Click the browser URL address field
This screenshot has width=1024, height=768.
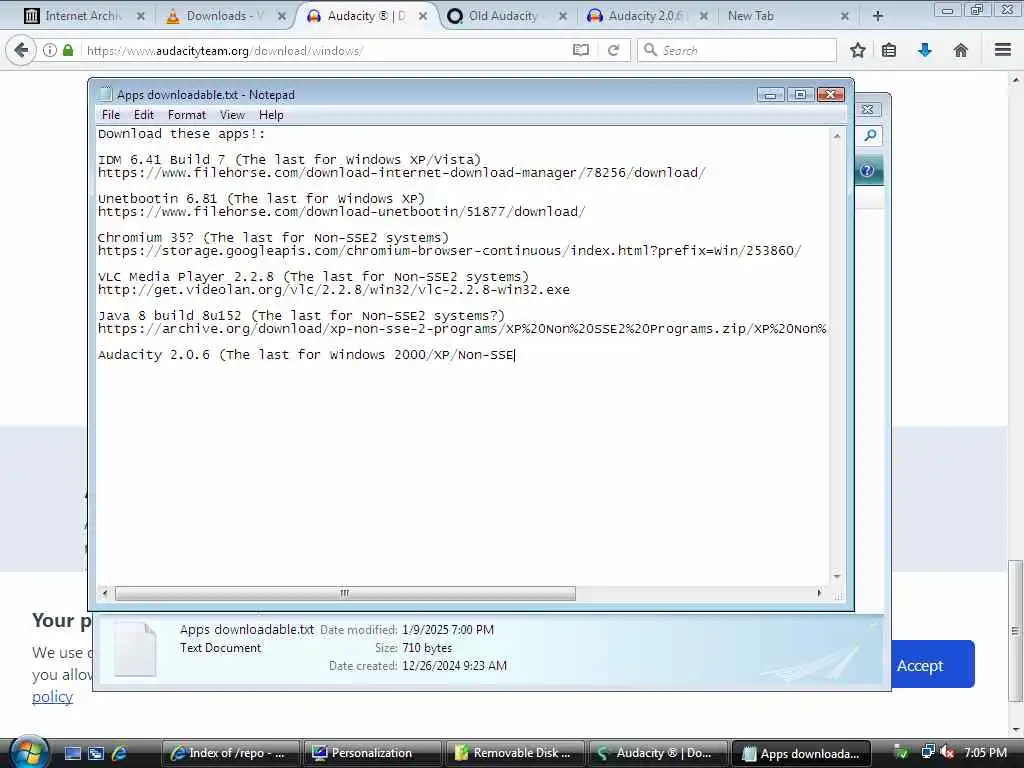327,50
